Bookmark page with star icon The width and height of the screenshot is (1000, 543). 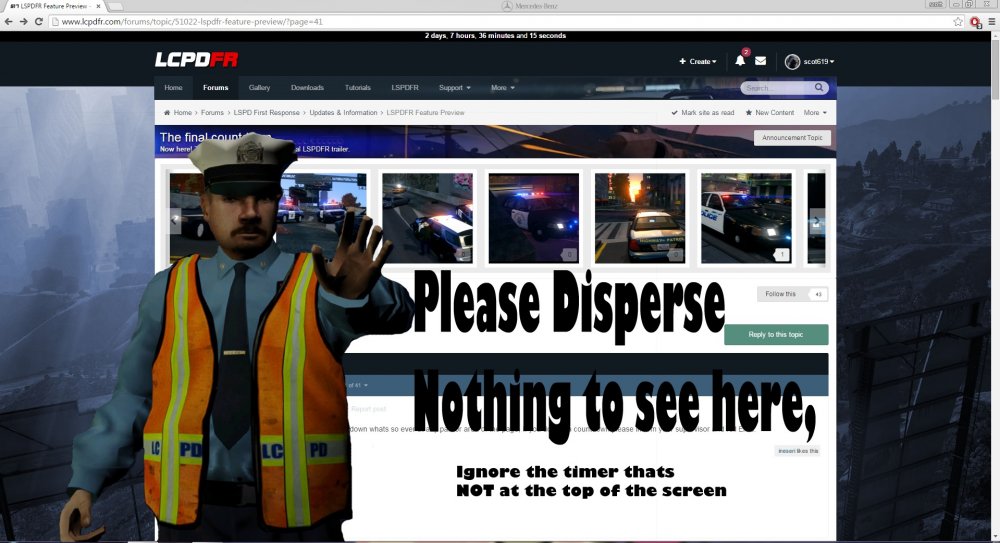tap(958, 22)
